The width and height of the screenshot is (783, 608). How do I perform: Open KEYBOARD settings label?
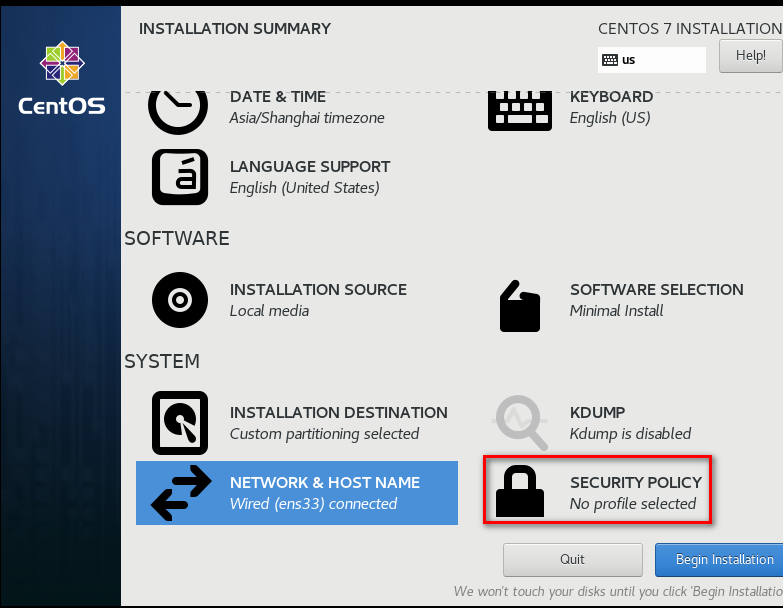(611, 96)
